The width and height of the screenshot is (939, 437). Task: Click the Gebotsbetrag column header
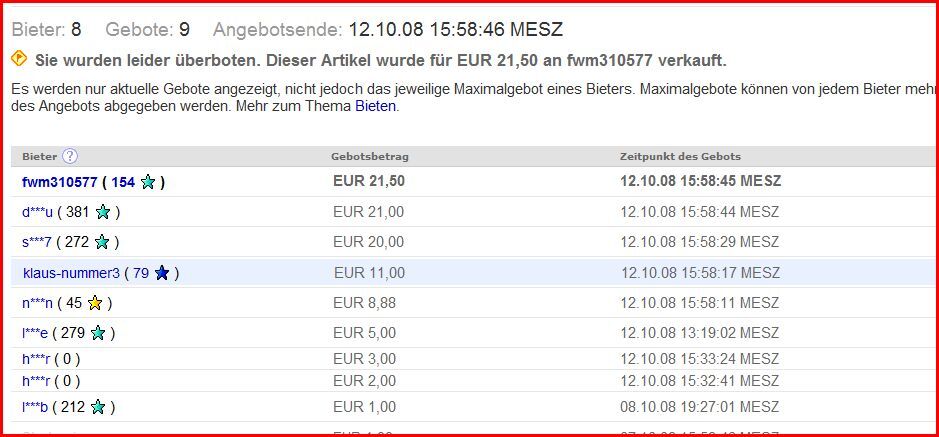pos(370,156)
